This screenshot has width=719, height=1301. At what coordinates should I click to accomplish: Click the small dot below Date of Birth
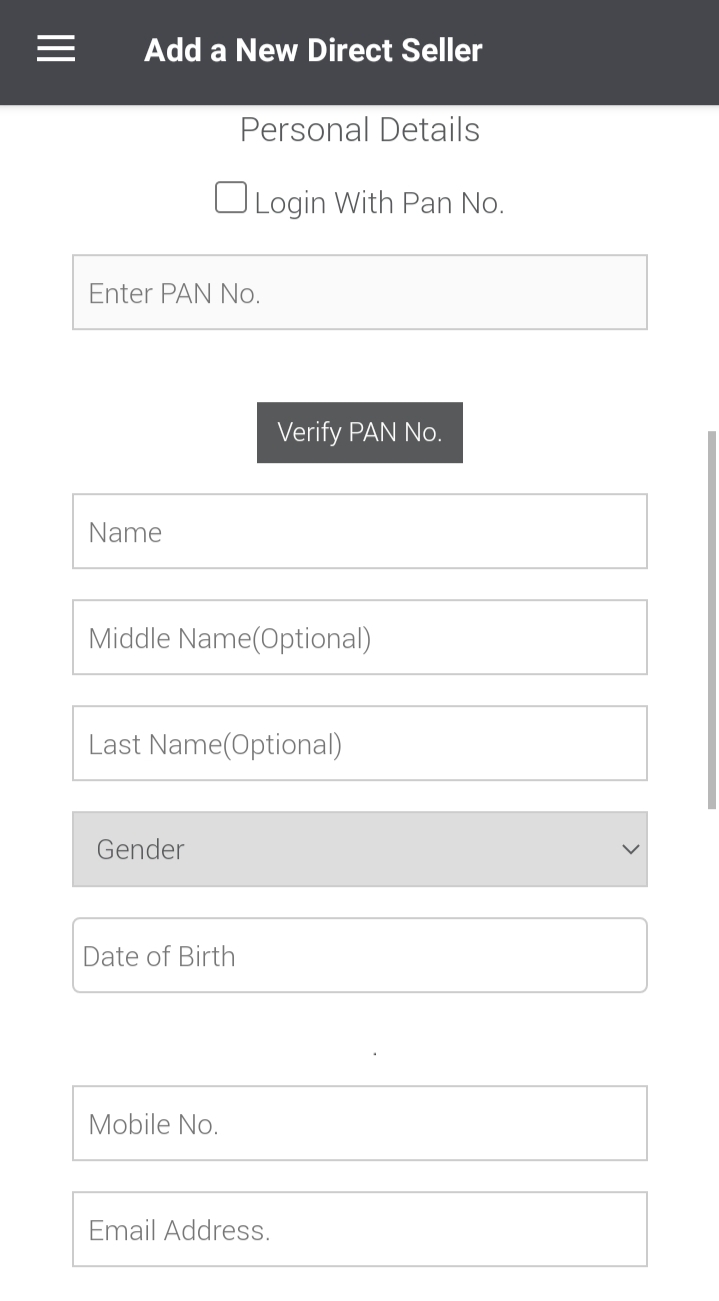click(x=375, y=1053)
